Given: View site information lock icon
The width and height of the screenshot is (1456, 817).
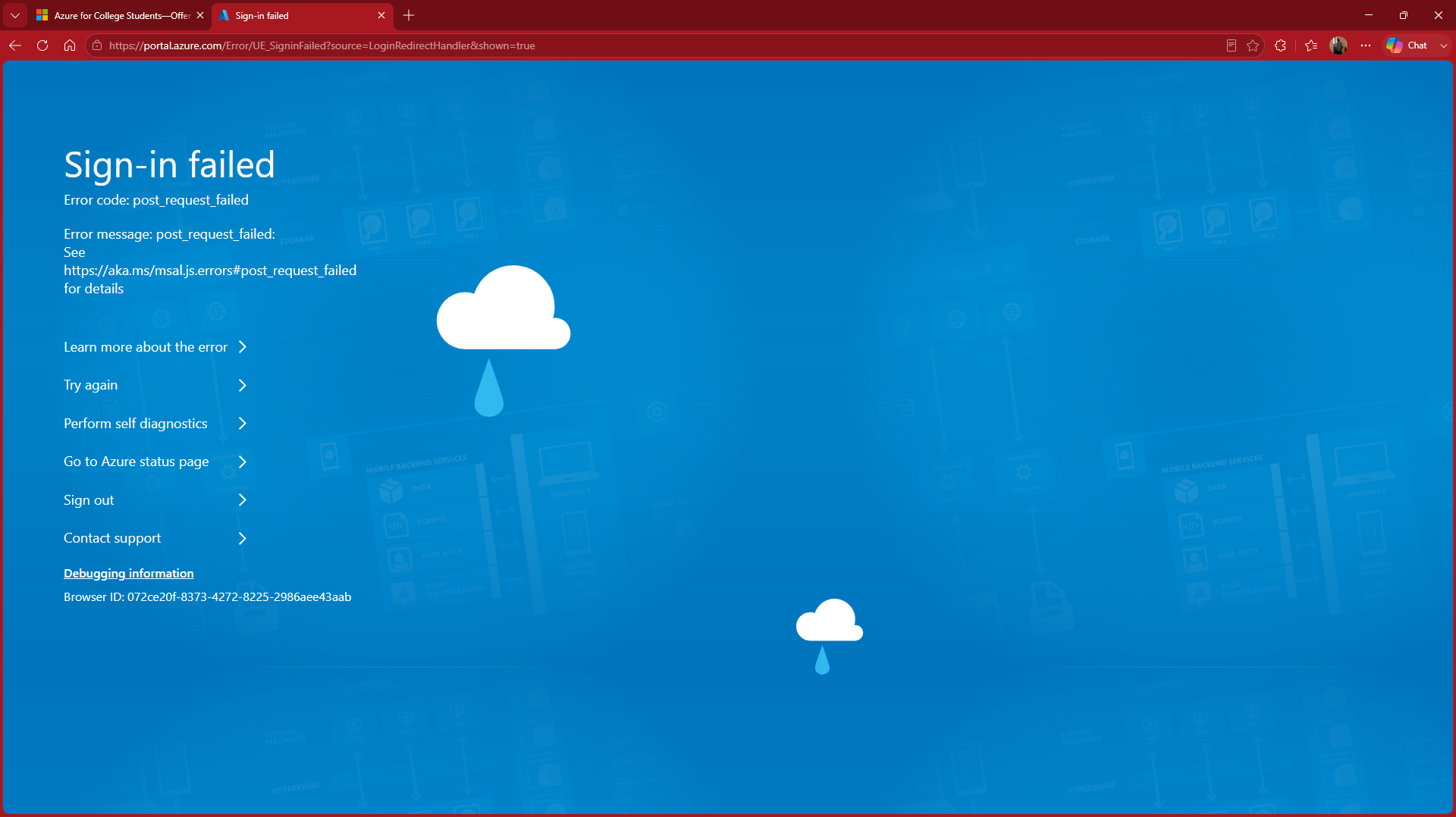Looking at the screenshot, I should [97, 45].
